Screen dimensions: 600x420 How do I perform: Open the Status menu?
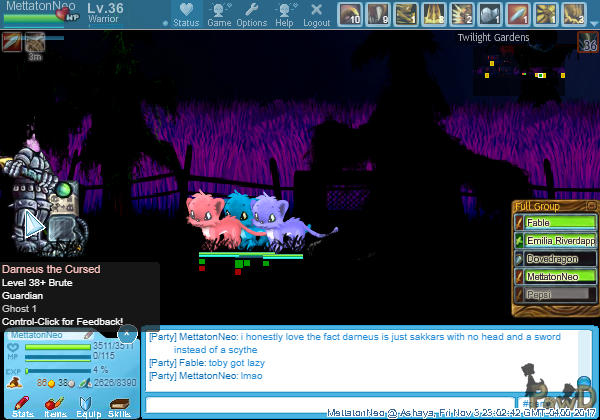185,15
